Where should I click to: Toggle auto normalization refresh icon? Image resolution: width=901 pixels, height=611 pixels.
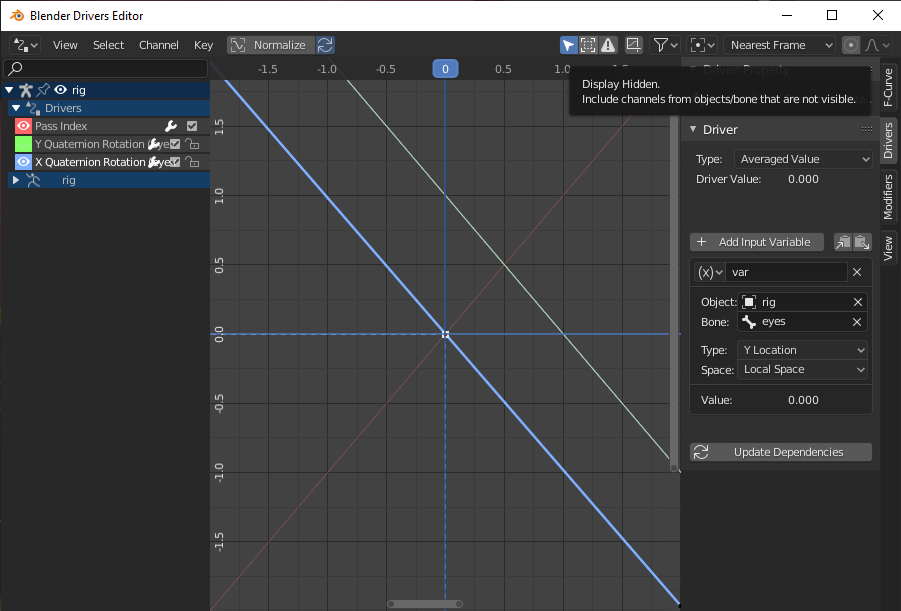pos(325,45)
